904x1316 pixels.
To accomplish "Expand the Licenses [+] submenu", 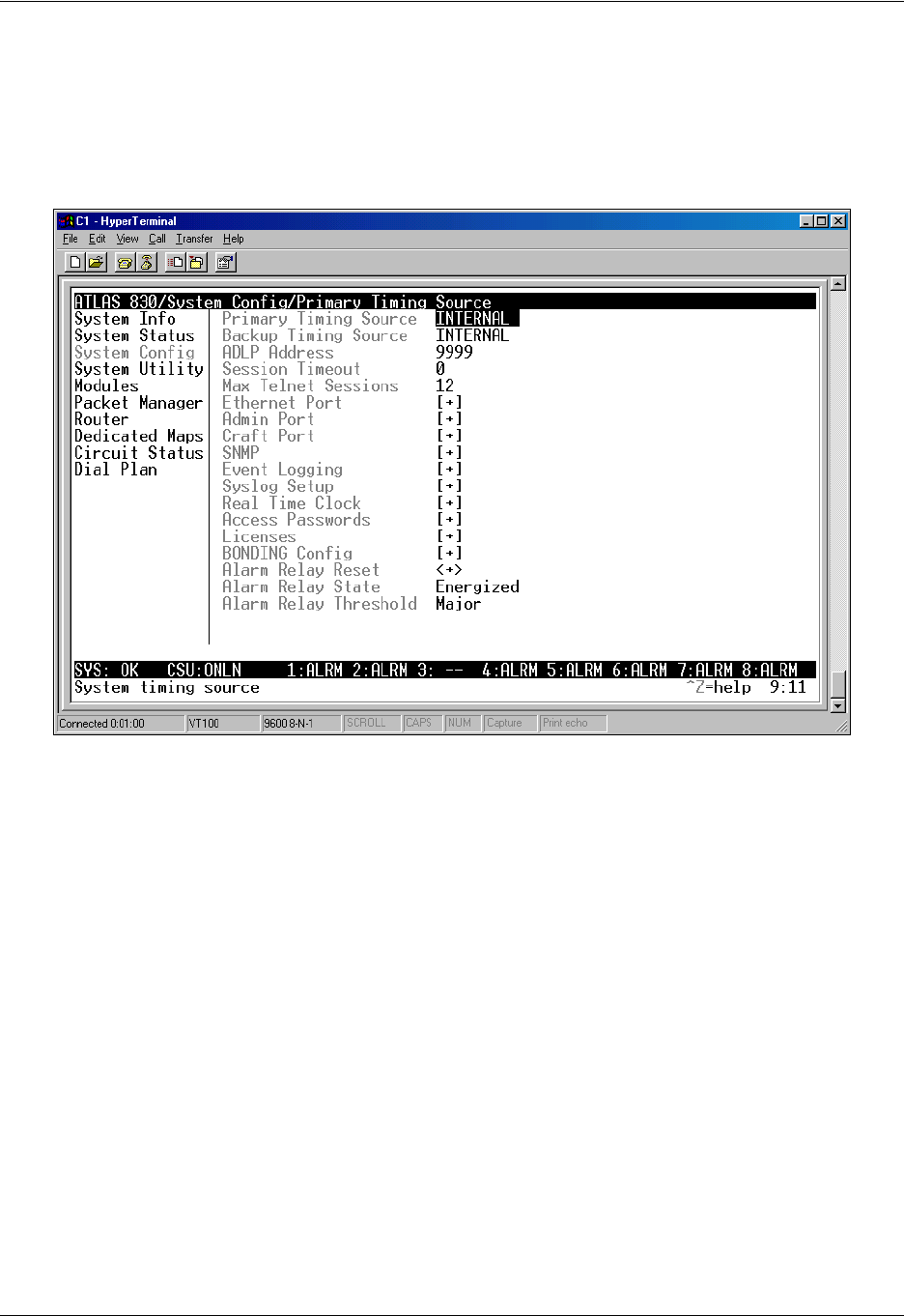I will click(449, 536).
